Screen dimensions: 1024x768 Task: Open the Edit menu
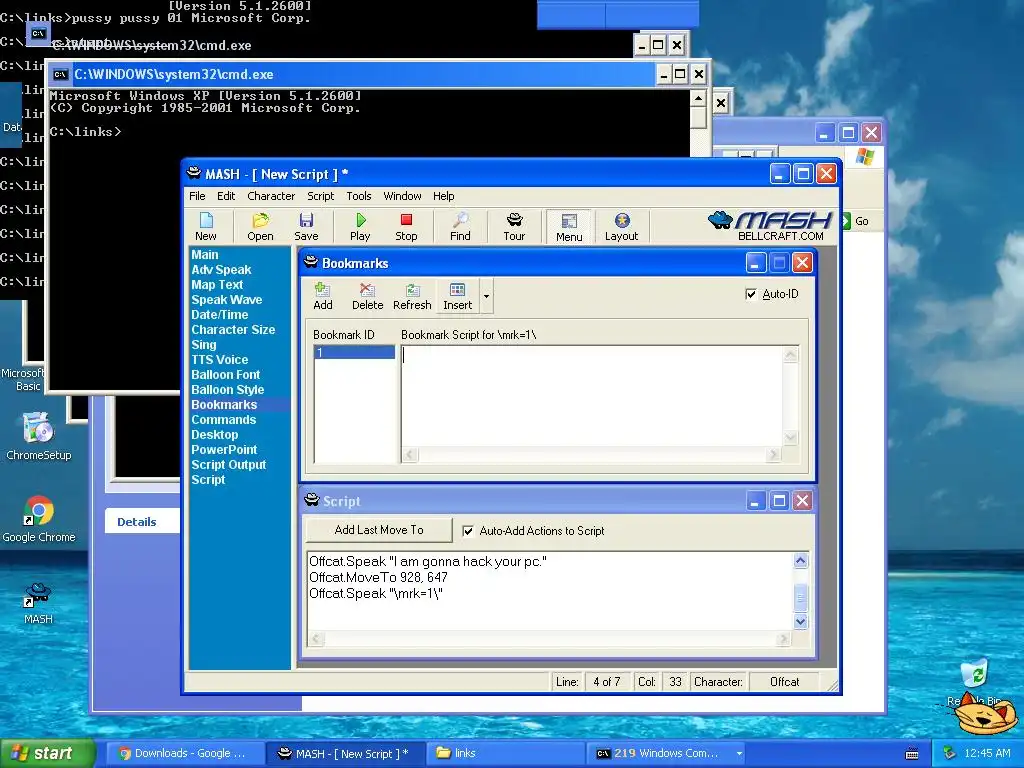pos(226,196)
